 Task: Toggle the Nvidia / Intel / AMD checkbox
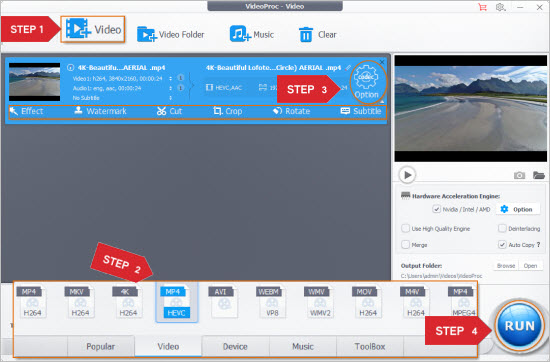(x=436, y=209)
